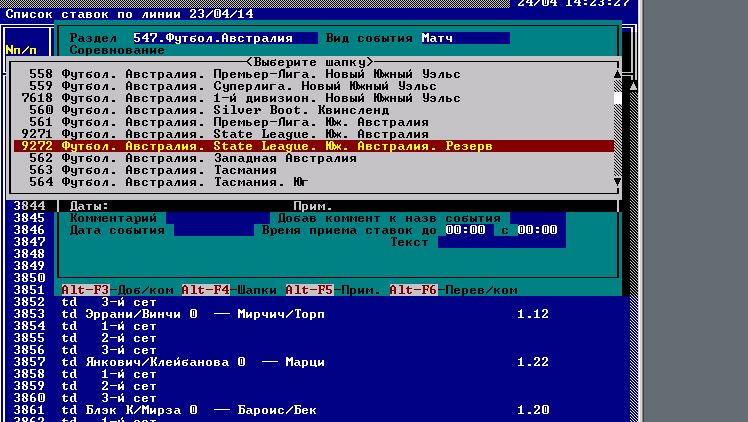Select row 3854 1-й сет

[x=317, y=326]
